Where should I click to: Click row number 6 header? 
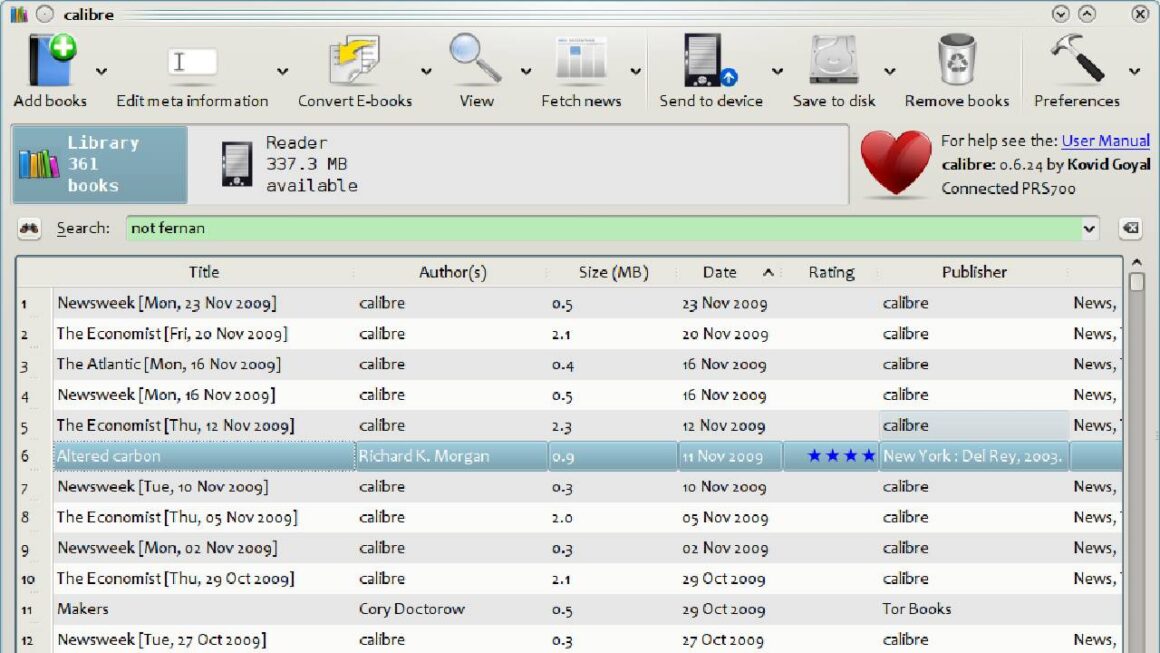tap(34, 456)
